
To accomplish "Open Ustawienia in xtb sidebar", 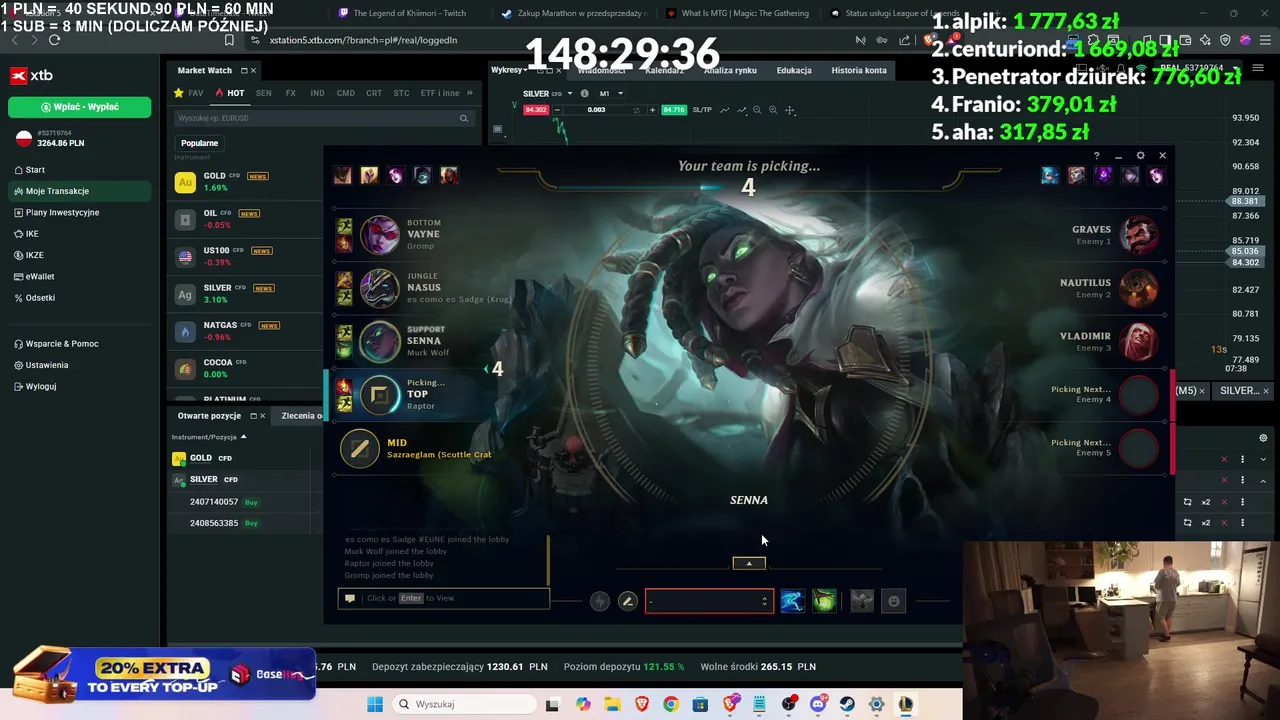I will click(41, 365).
